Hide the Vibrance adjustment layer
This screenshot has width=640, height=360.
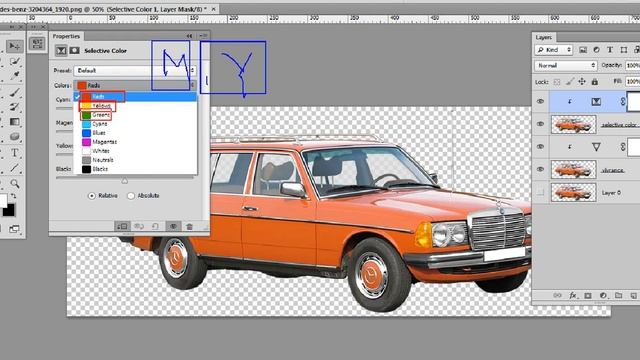[540, 147]
